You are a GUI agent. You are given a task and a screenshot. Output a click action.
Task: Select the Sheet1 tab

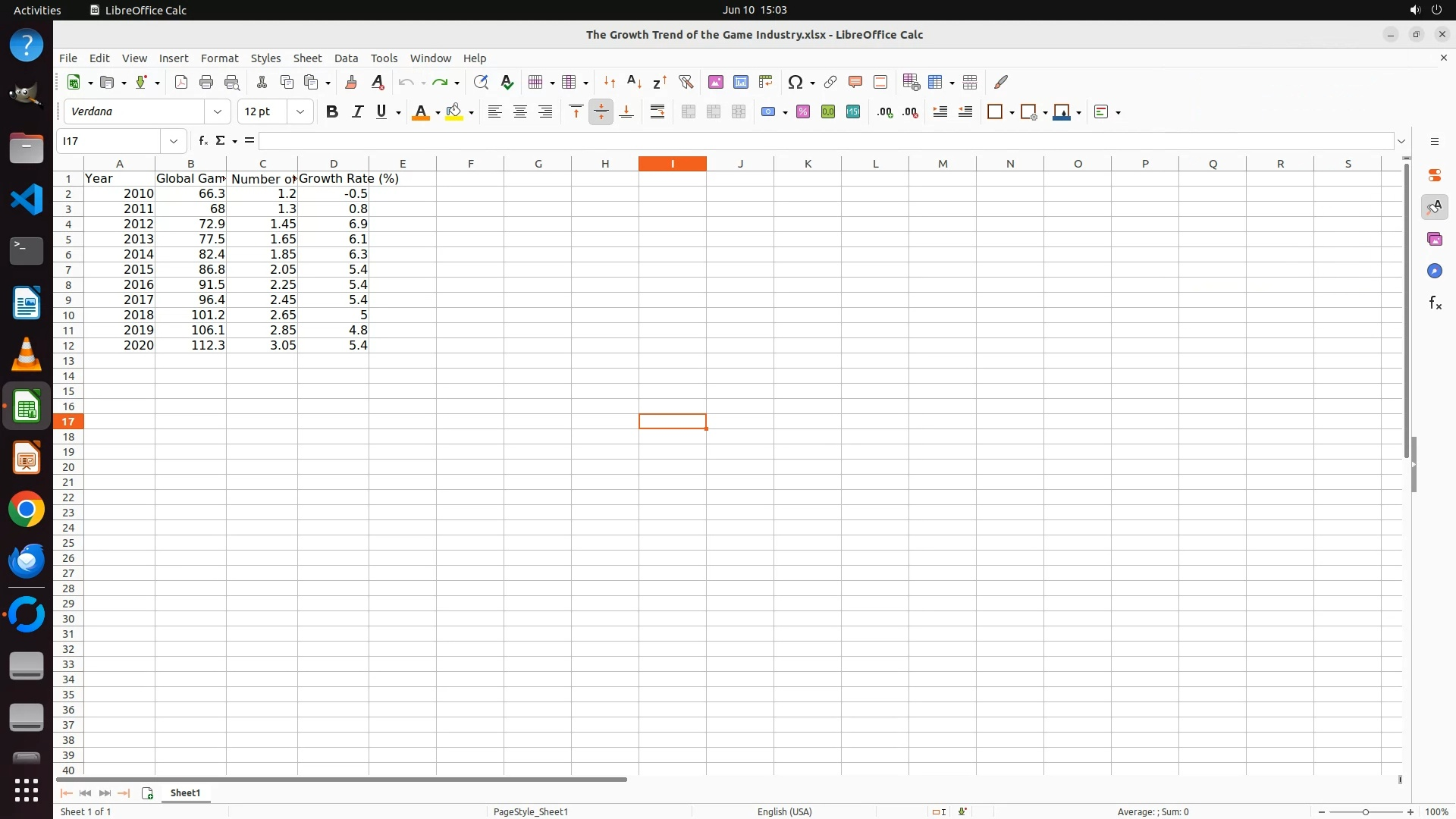(185, 792)
